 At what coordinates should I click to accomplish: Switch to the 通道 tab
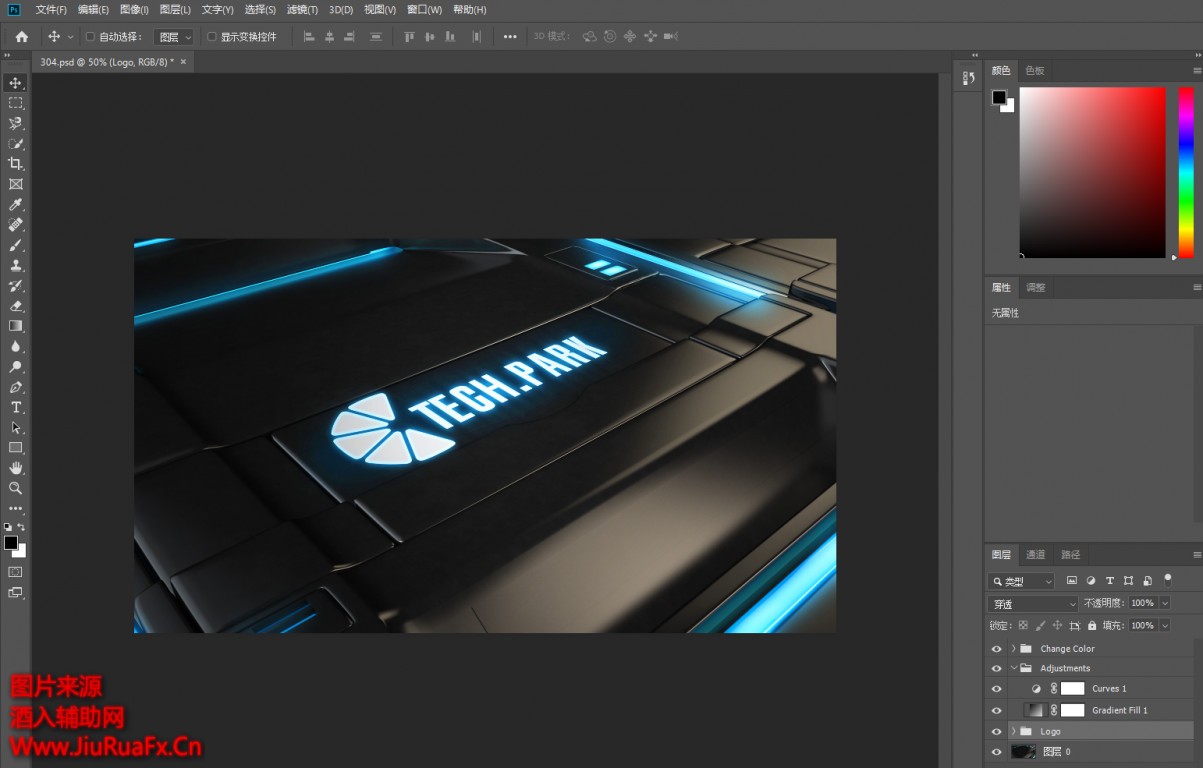(1035, 554)
